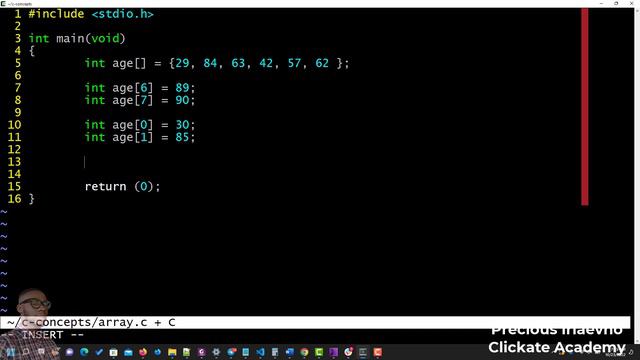
Task: Click the '~/c-concepts/array.c + C' status line
Action: (x=315, y=322)
